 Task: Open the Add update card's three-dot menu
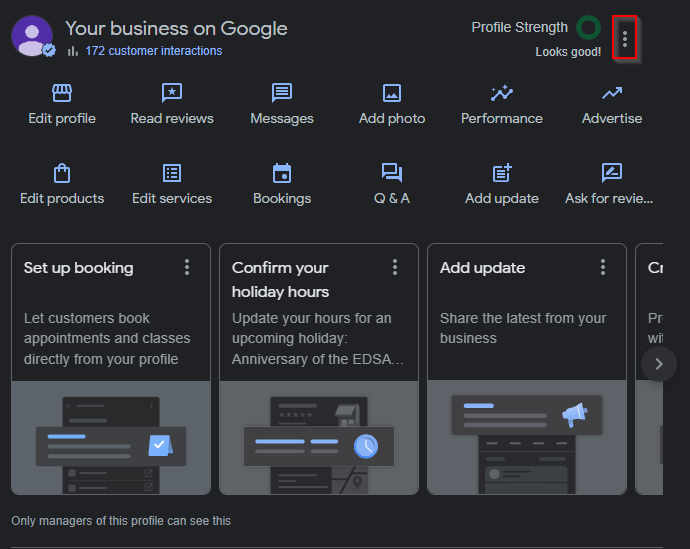click(x=603, y=267)
